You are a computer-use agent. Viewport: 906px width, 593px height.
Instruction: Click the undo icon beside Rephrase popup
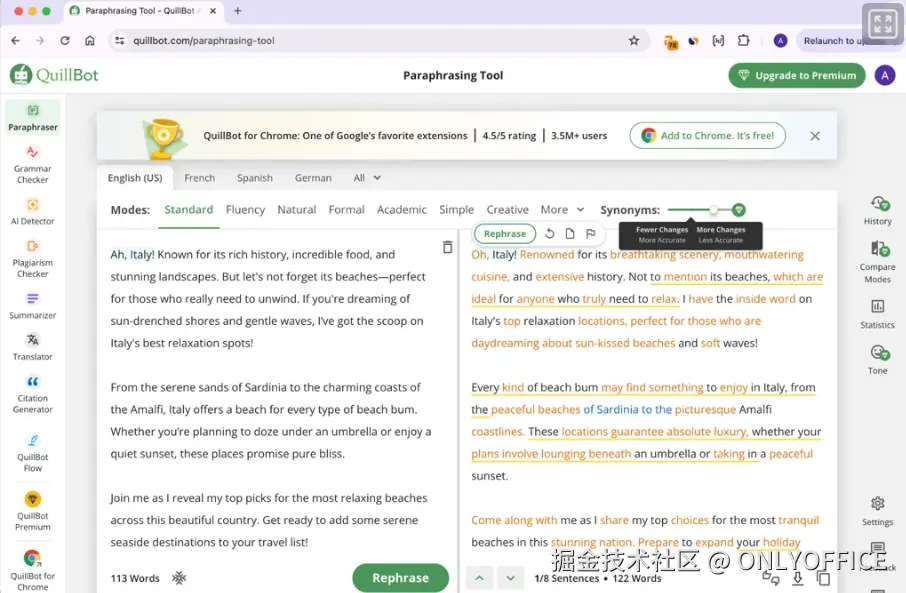(x=549, y=234)
